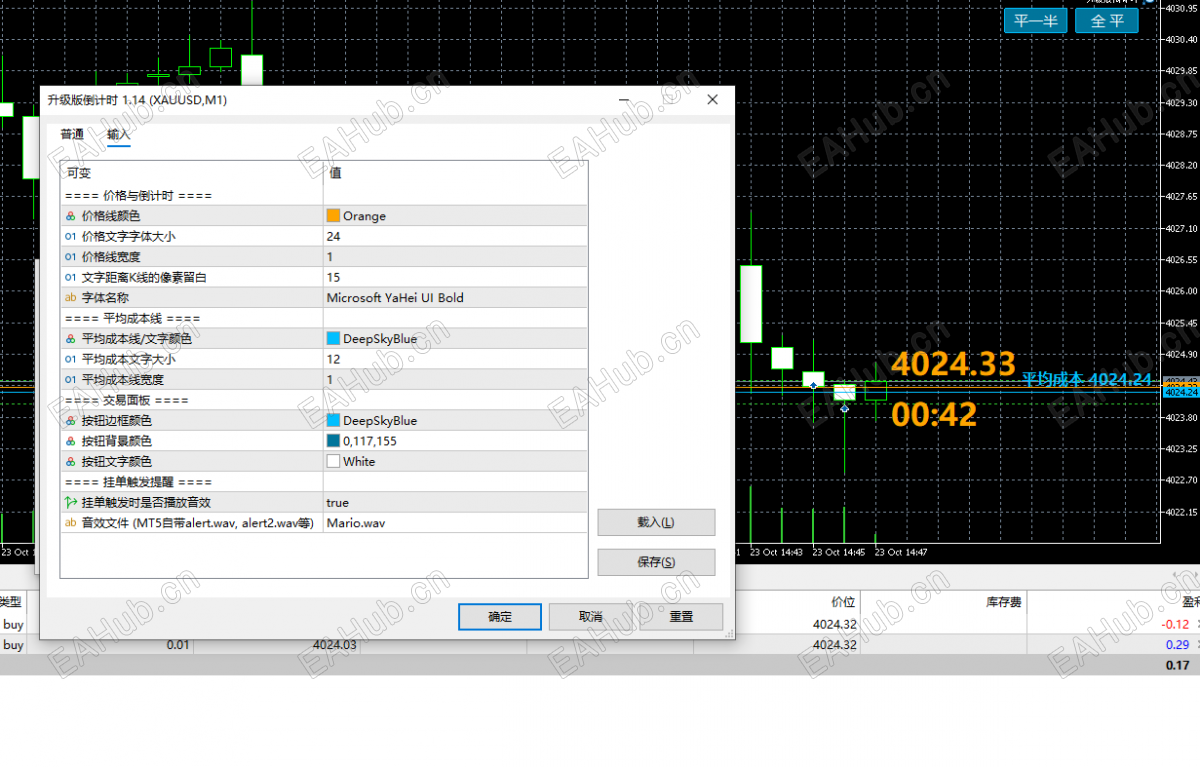
Task: Switch to the 普通 tab
Action: (72, 134)
